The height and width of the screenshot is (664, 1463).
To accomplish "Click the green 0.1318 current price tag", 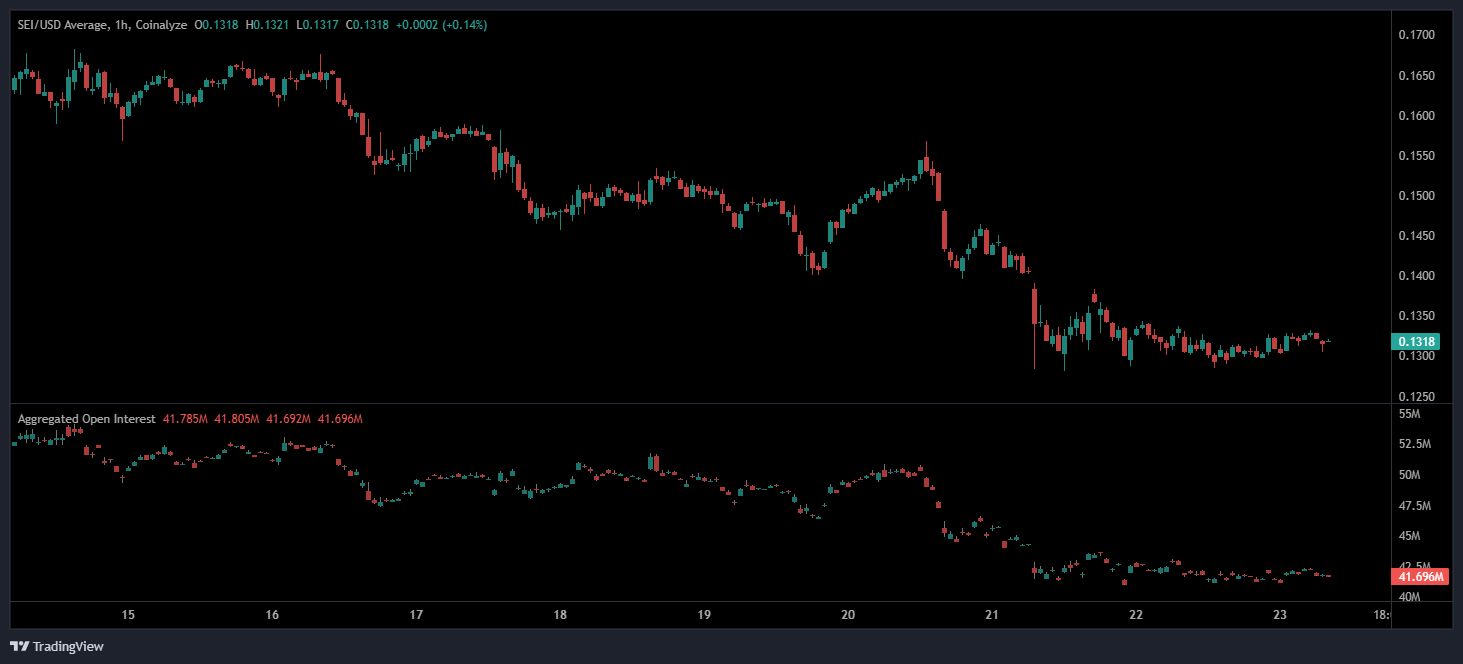I will [1418, 341].
